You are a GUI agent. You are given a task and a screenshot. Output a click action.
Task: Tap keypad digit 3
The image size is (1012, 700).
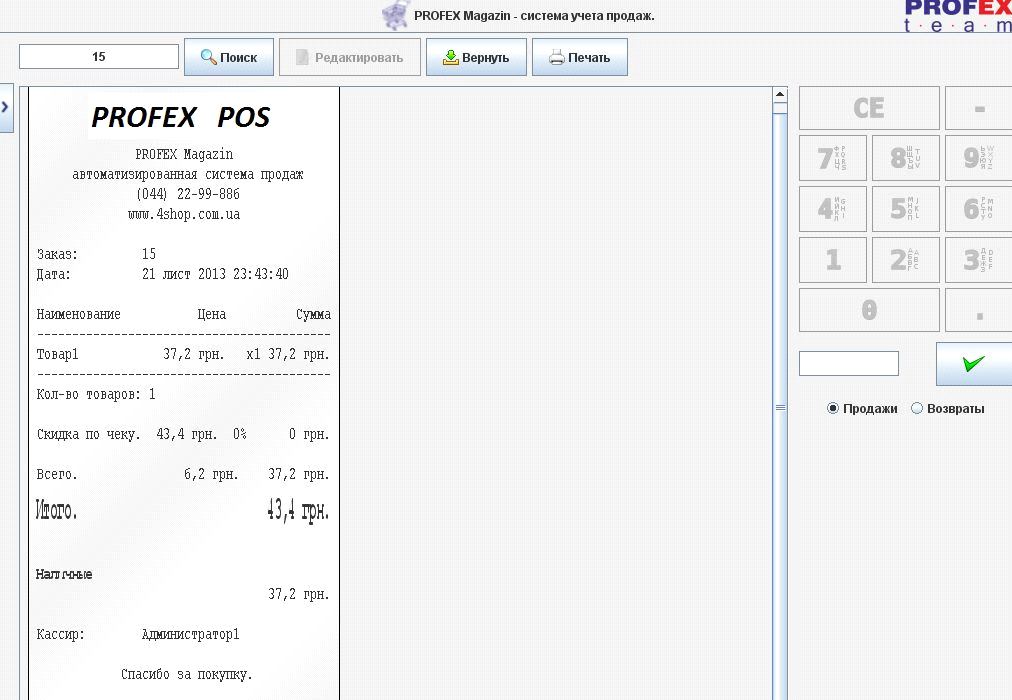point(978,259)
